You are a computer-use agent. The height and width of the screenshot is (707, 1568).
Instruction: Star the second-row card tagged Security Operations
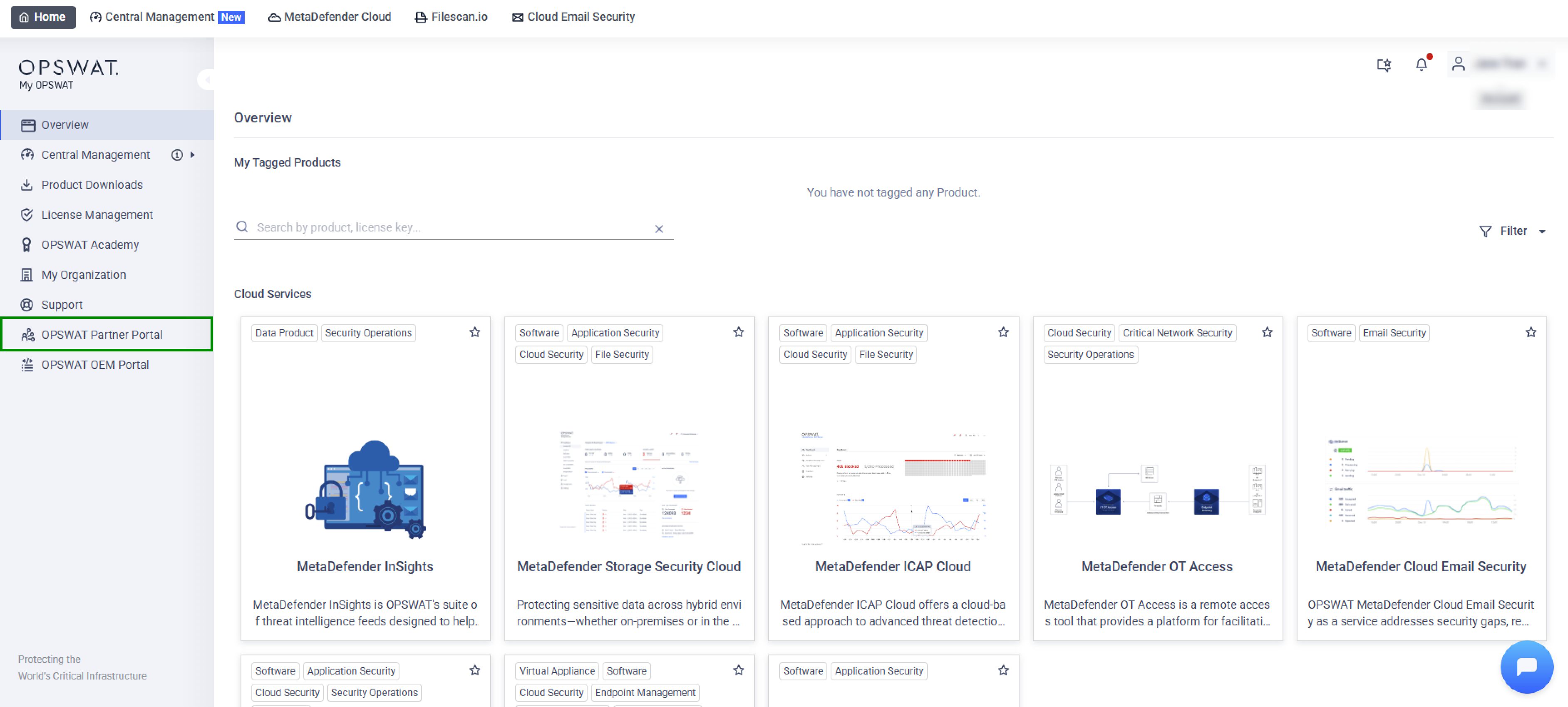point(475,670)
